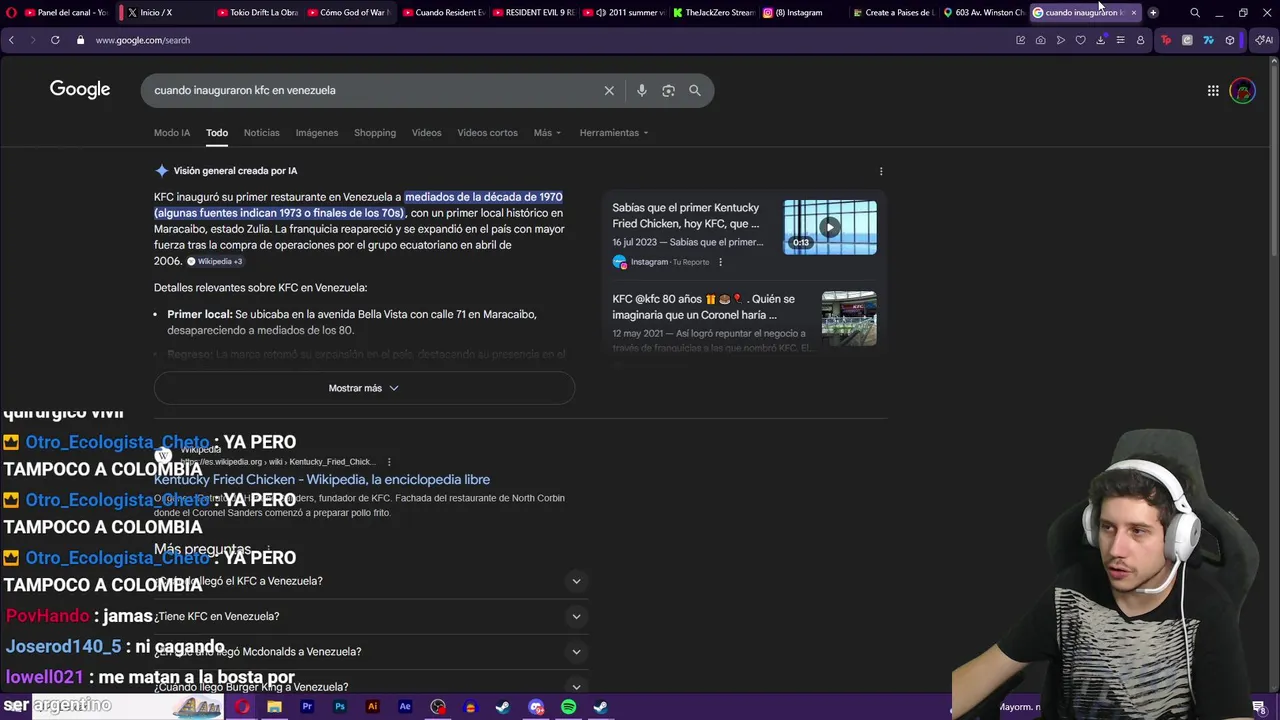Open 'KFC @kfc 80 años' result
The width and height of the screenshot is (1280, 720).
704,307
